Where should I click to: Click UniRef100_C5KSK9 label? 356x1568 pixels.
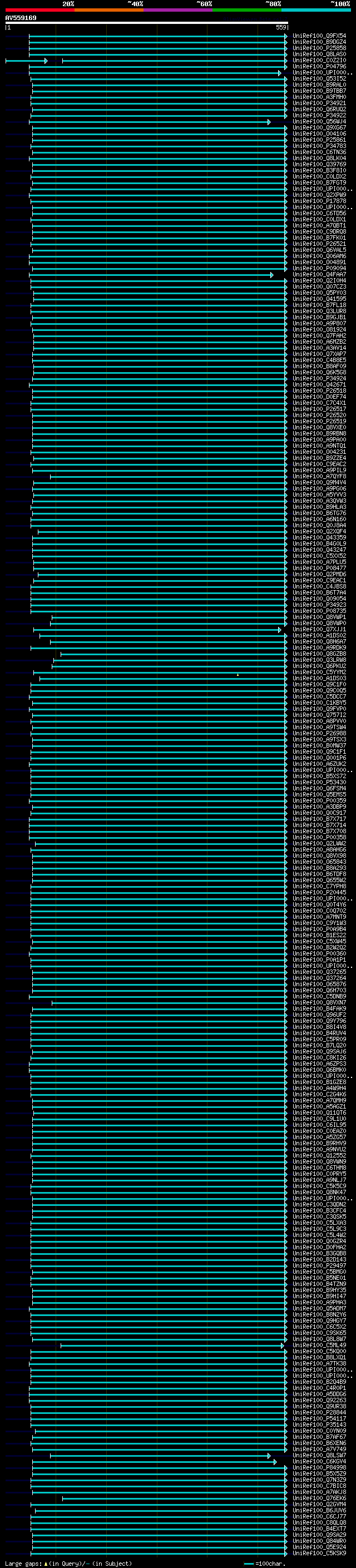[319, 1554]
